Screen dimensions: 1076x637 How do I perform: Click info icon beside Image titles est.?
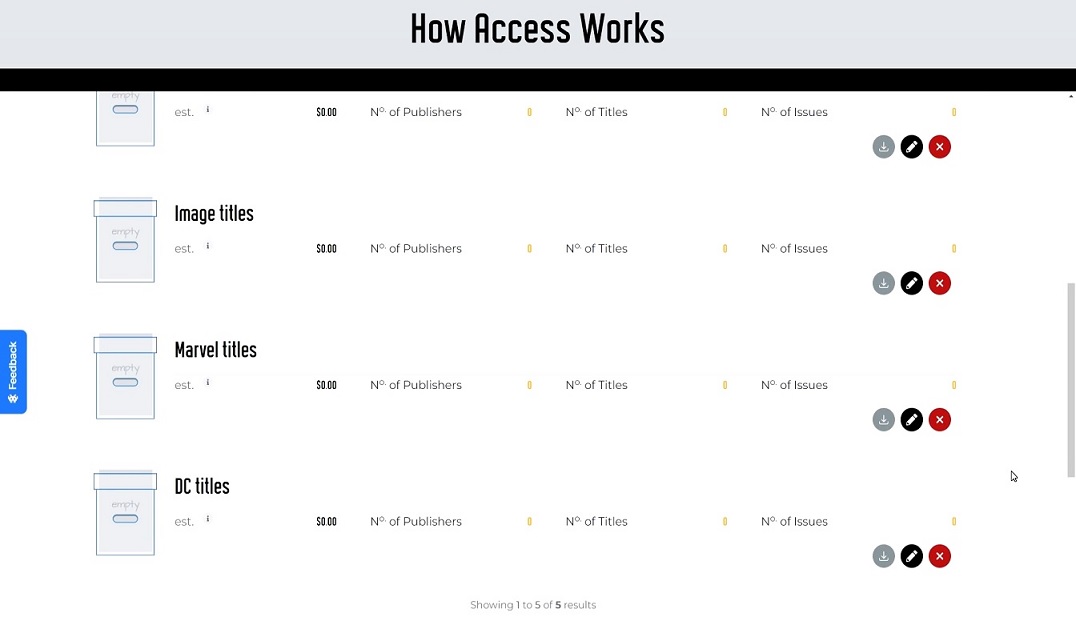[x=208, y=246]
